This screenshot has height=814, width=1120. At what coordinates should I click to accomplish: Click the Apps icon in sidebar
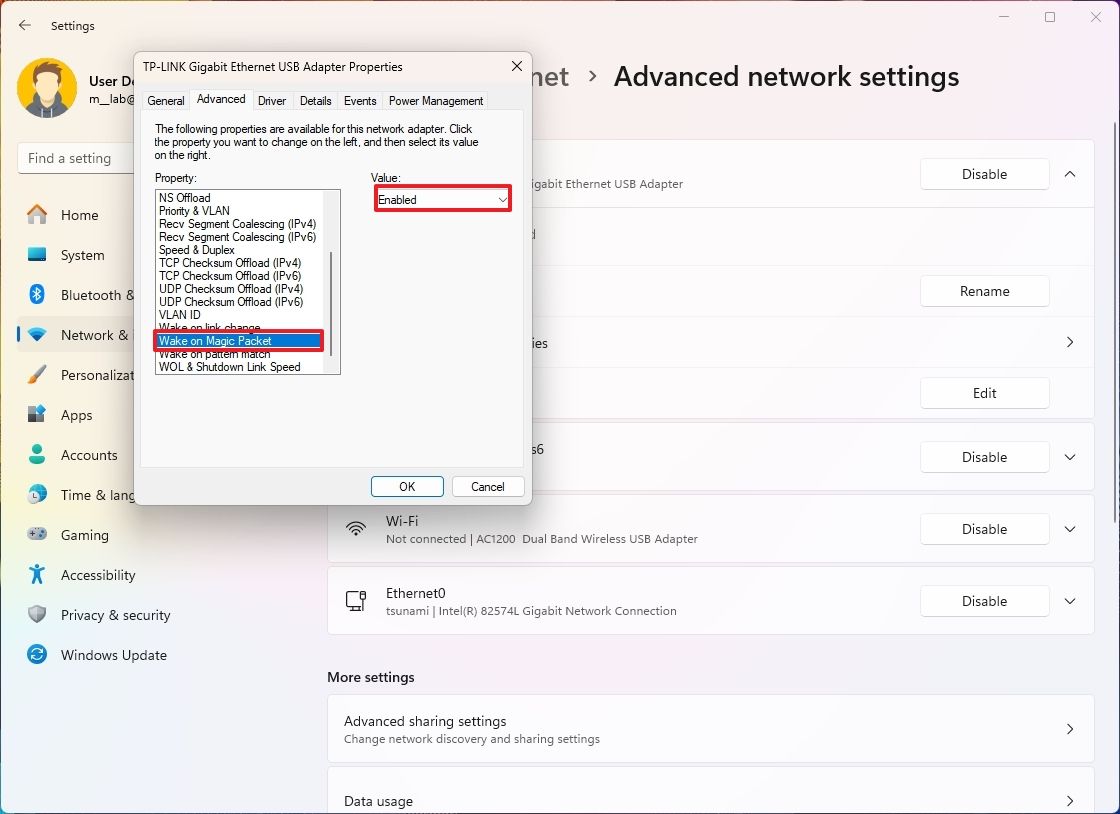[x=38, y=415]
